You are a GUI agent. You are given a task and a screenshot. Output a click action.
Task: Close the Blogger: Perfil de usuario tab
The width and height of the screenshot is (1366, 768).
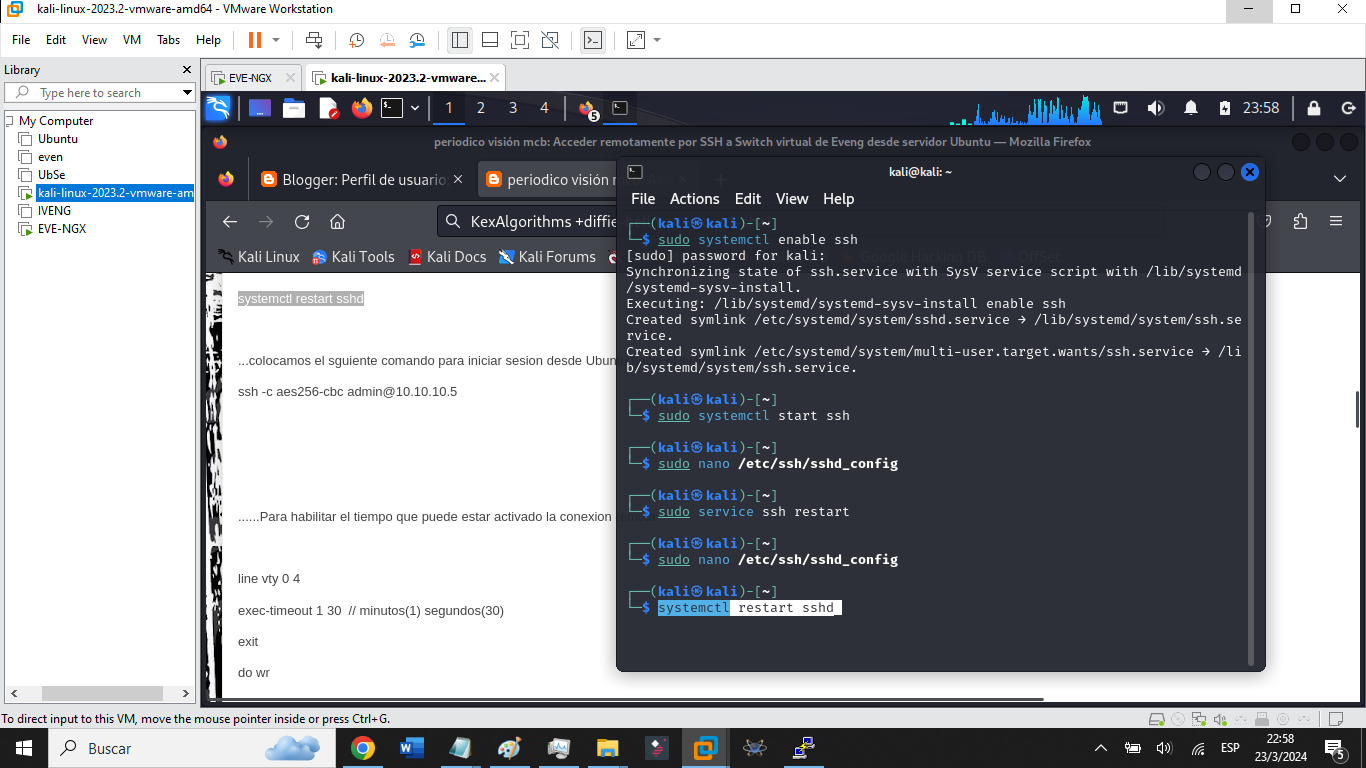(x=458, y=180)
